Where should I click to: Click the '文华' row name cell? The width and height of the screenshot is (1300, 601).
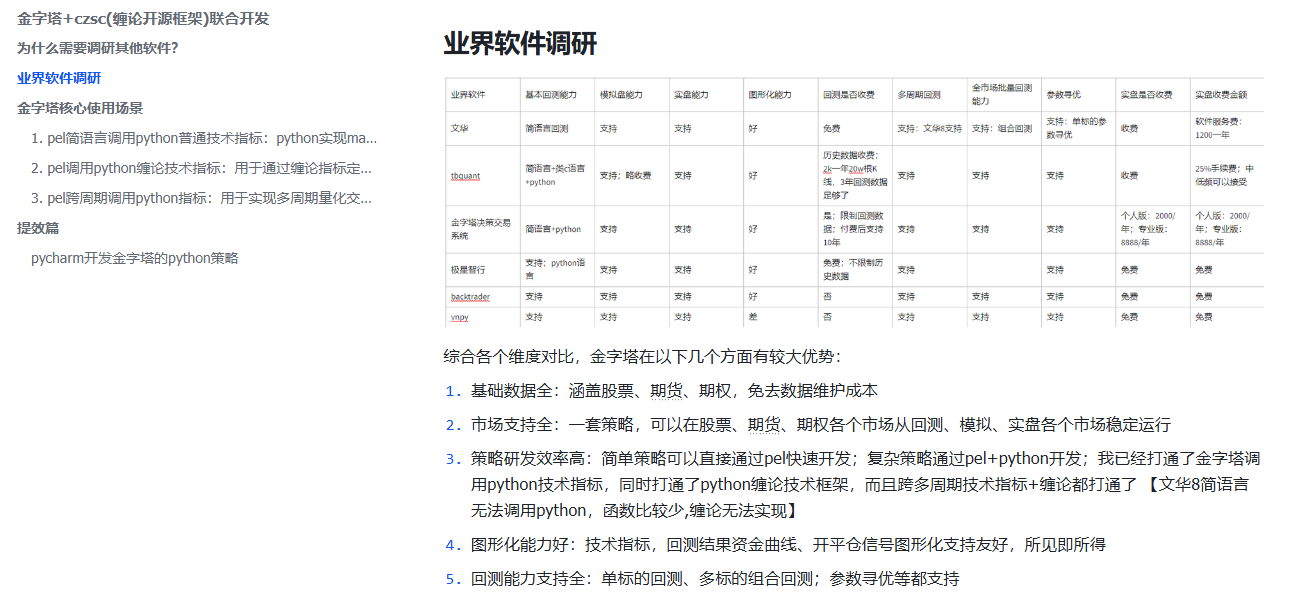(x=482, y=128)
